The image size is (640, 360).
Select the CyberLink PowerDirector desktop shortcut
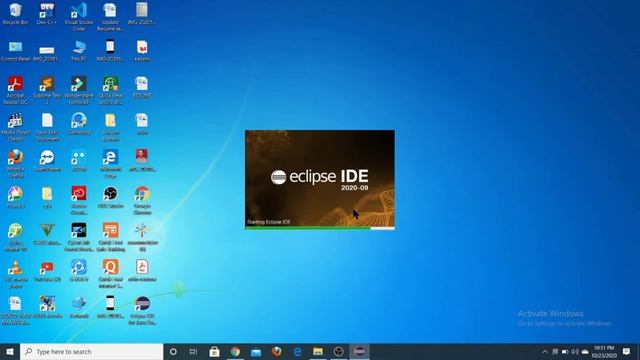pyautogui.click(x=79, y=237)
